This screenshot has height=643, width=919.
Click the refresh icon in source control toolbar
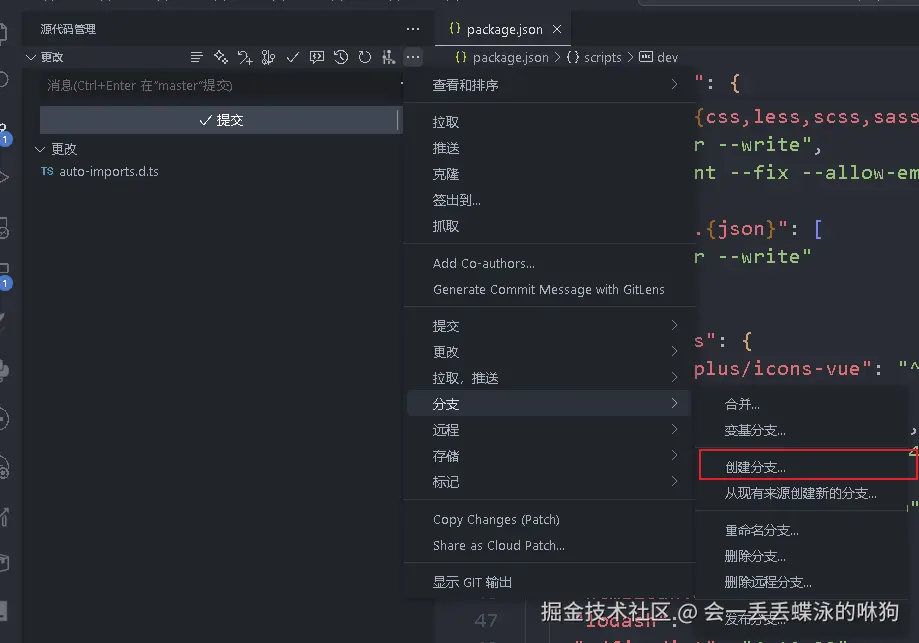[x=365, y=57]
